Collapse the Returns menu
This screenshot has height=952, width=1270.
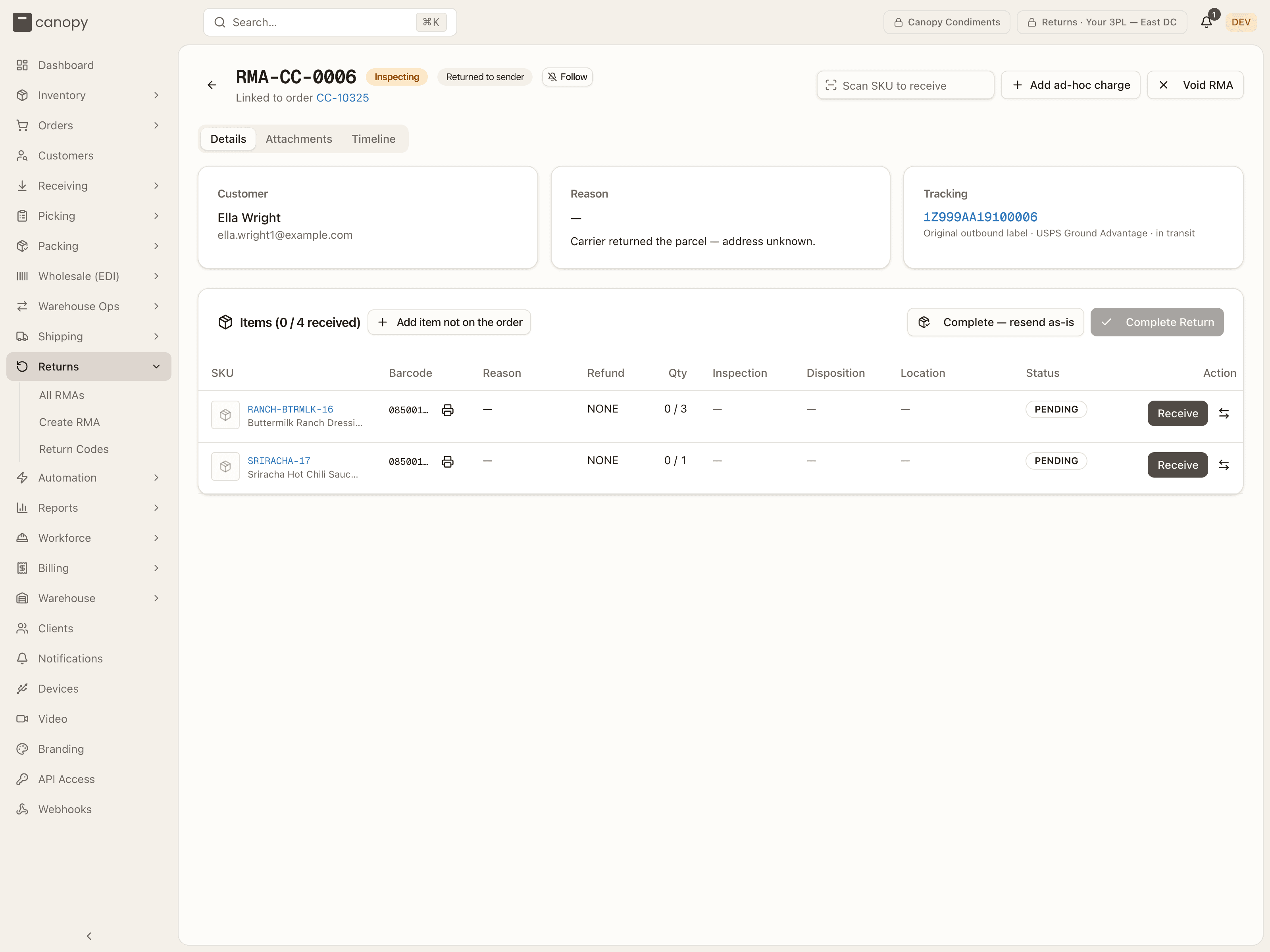coord(89,367)
